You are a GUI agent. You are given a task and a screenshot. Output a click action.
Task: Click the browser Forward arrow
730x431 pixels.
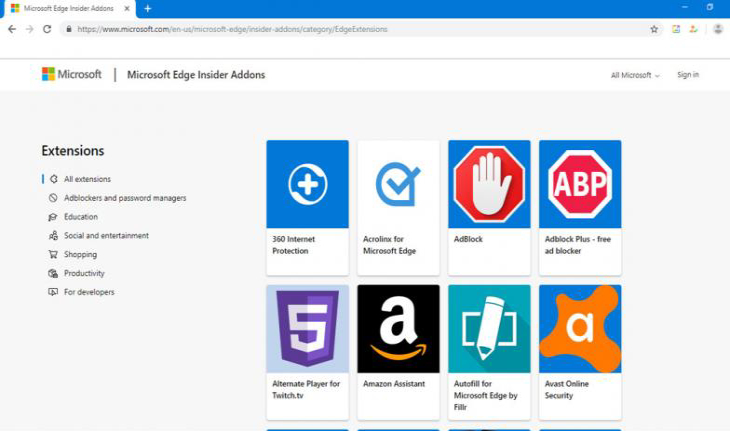pos(29,29)
